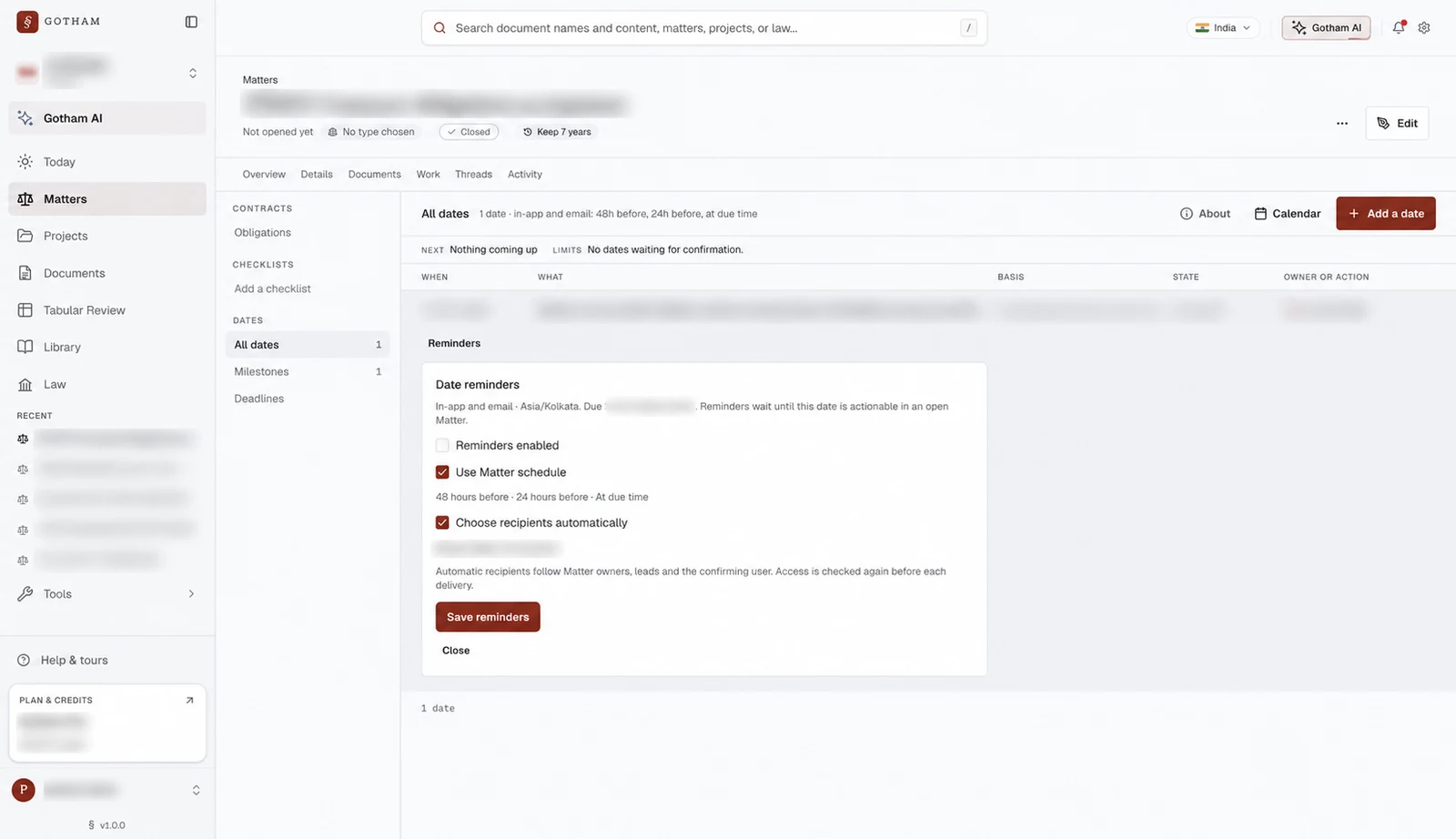Open Projects folder section
The image size is (1456, 839).
[107, 236]
